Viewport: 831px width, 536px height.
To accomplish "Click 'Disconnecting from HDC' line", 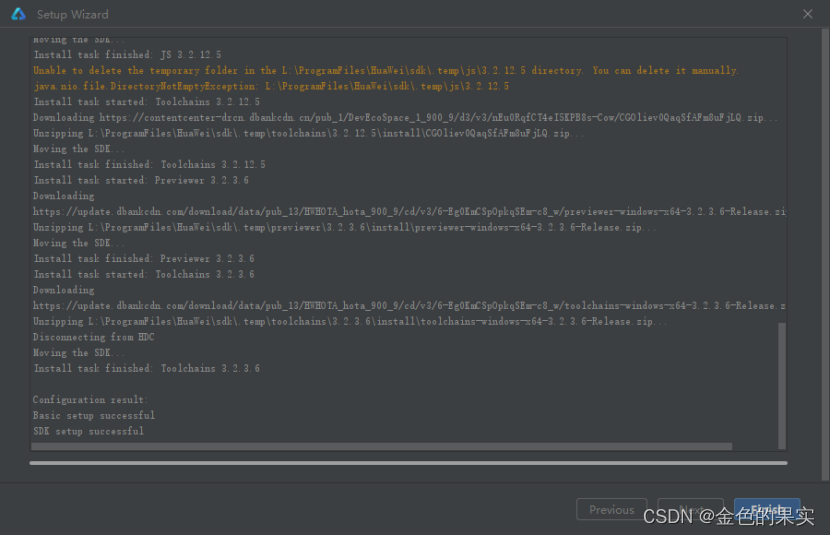I will click(x=93, y=337).
